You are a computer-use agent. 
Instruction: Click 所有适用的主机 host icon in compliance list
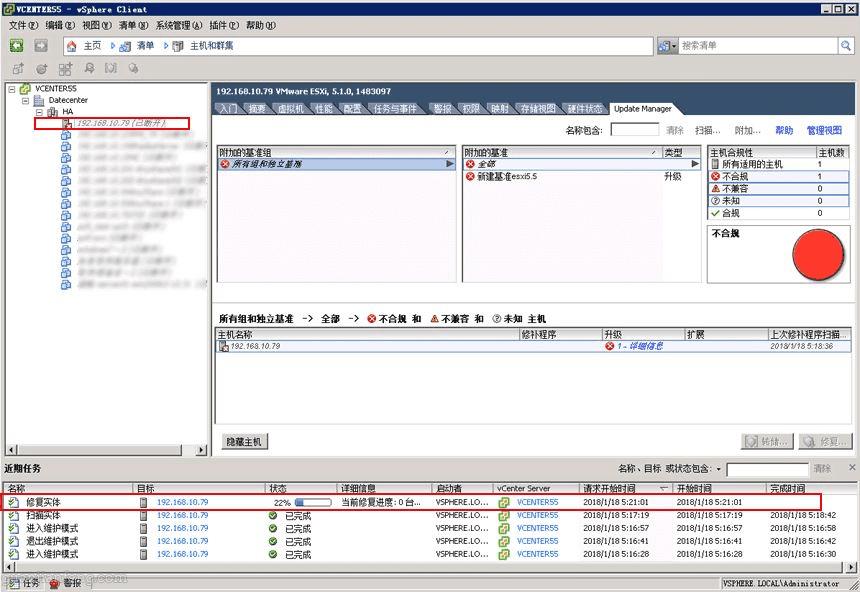pos(715,164)
